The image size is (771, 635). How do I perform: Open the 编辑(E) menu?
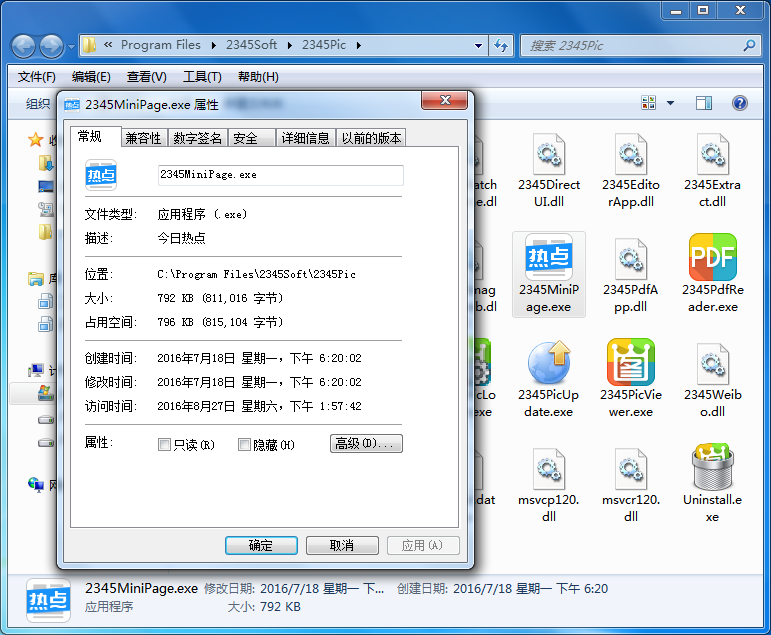click(91, 77)
